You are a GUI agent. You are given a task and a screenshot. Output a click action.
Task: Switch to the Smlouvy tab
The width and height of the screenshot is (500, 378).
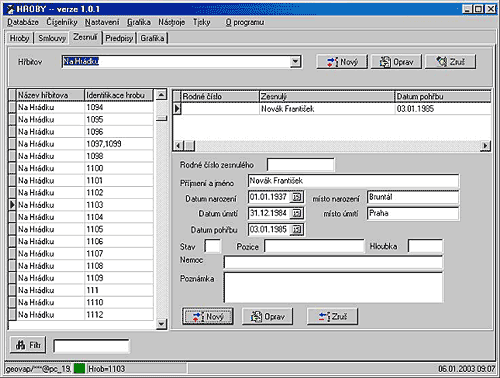click(52, 38)
